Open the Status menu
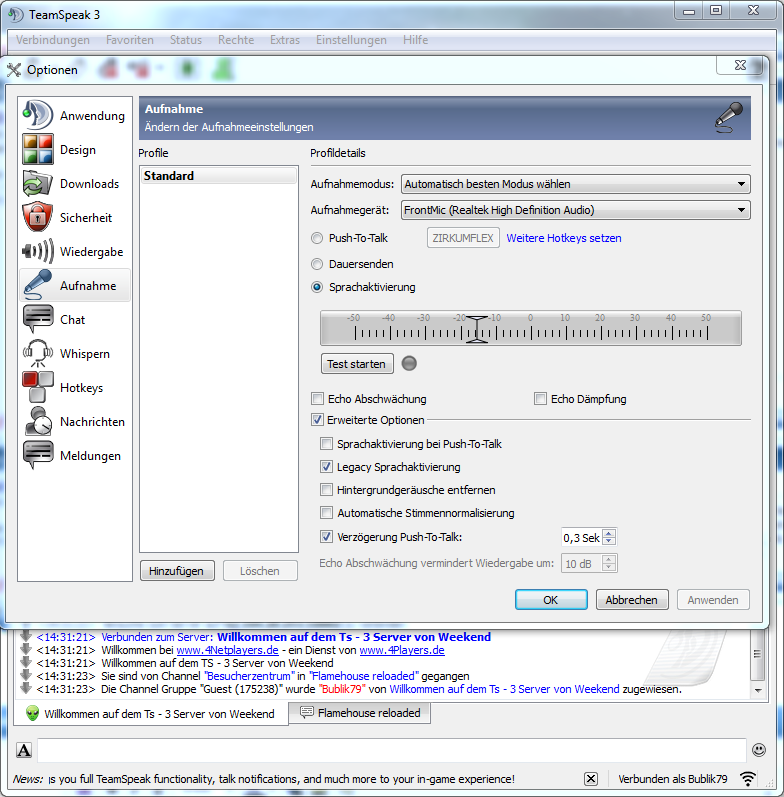 [186, 40]
